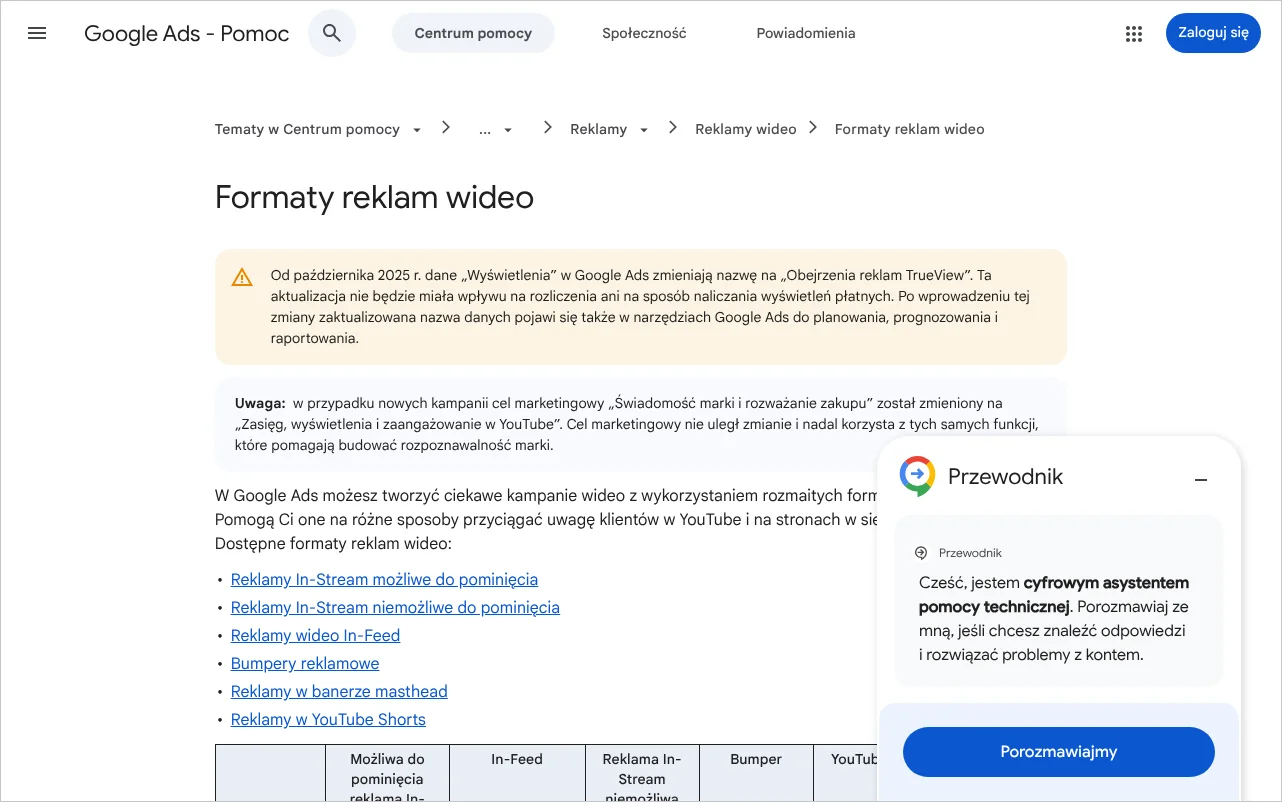Open the Bumpery reklamowe link
This screenshot has width=1282, height=802.
point(305,664)
